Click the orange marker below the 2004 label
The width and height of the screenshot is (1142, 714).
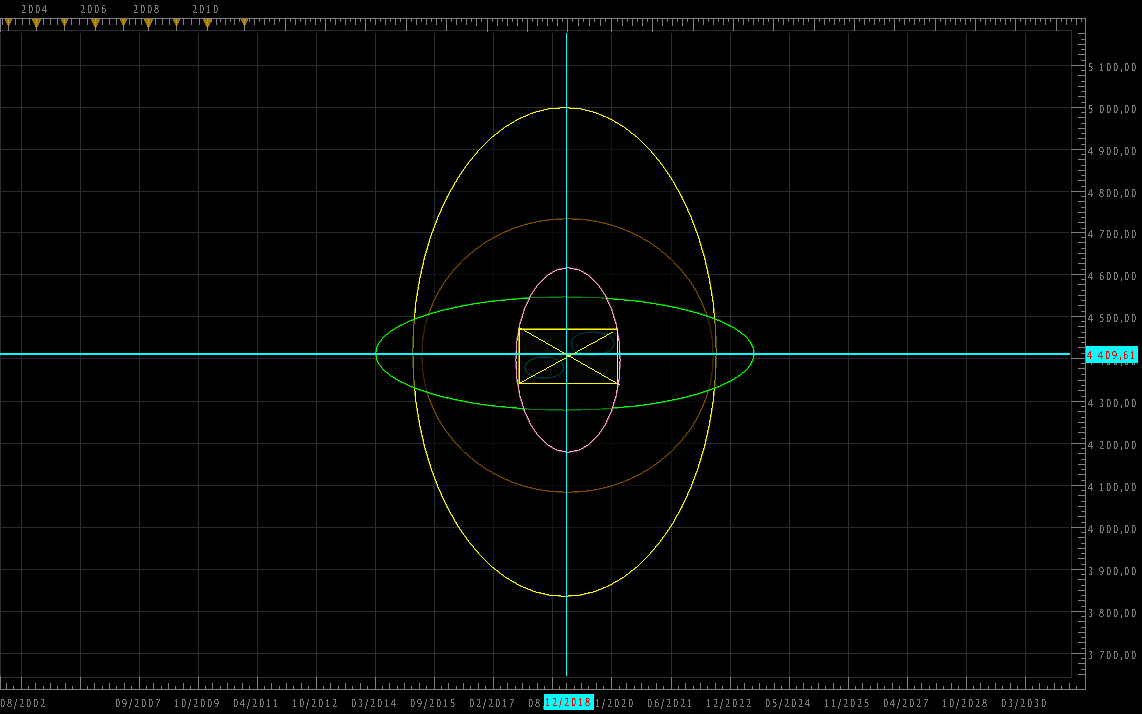point(36,23)
